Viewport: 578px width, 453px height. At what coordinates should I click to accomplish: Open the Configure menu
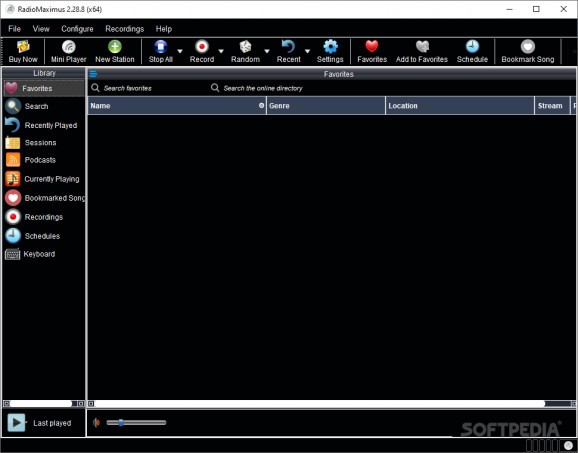pos(77,29)
